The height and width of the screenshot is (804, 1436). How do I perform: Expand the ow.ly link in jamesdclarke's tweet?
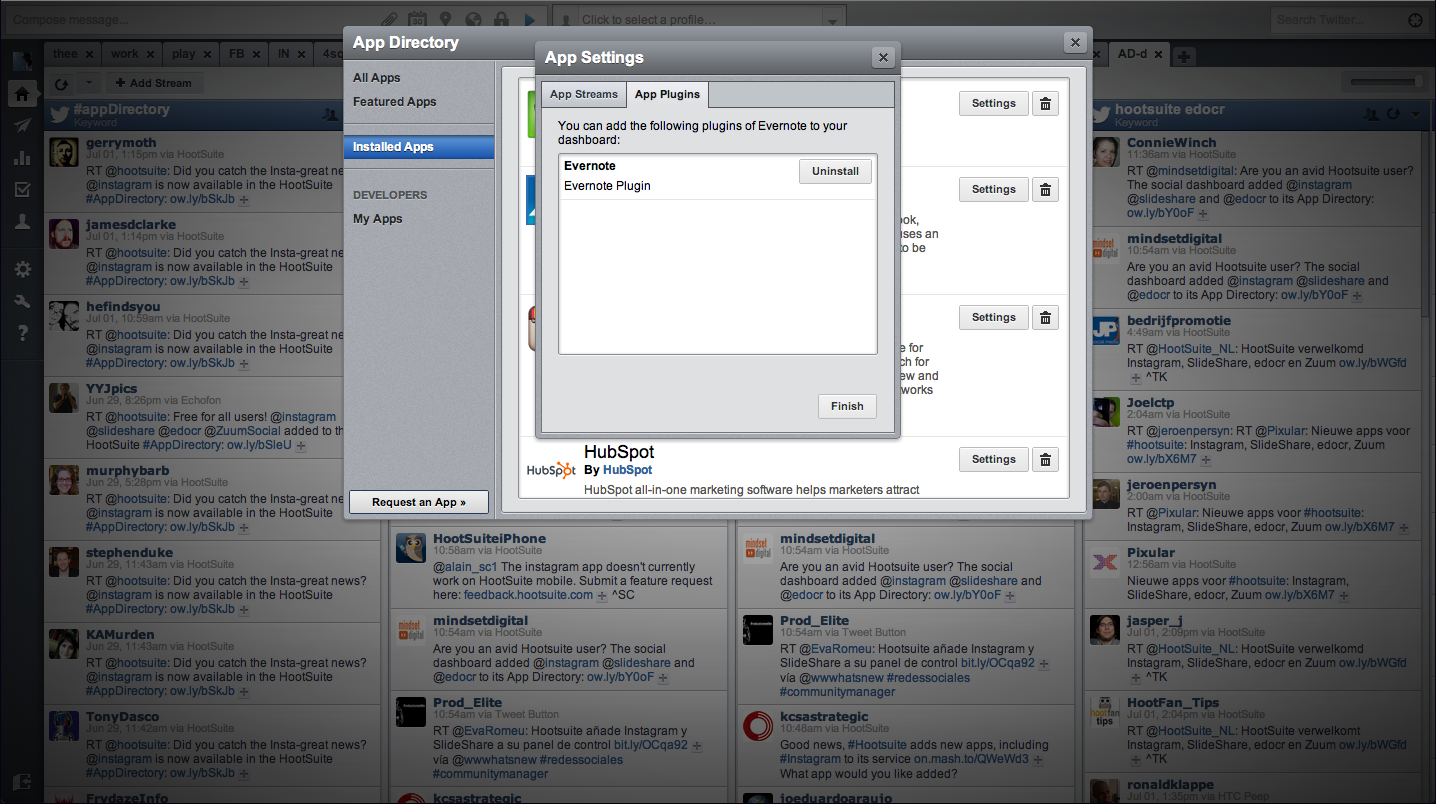[245, 281]
